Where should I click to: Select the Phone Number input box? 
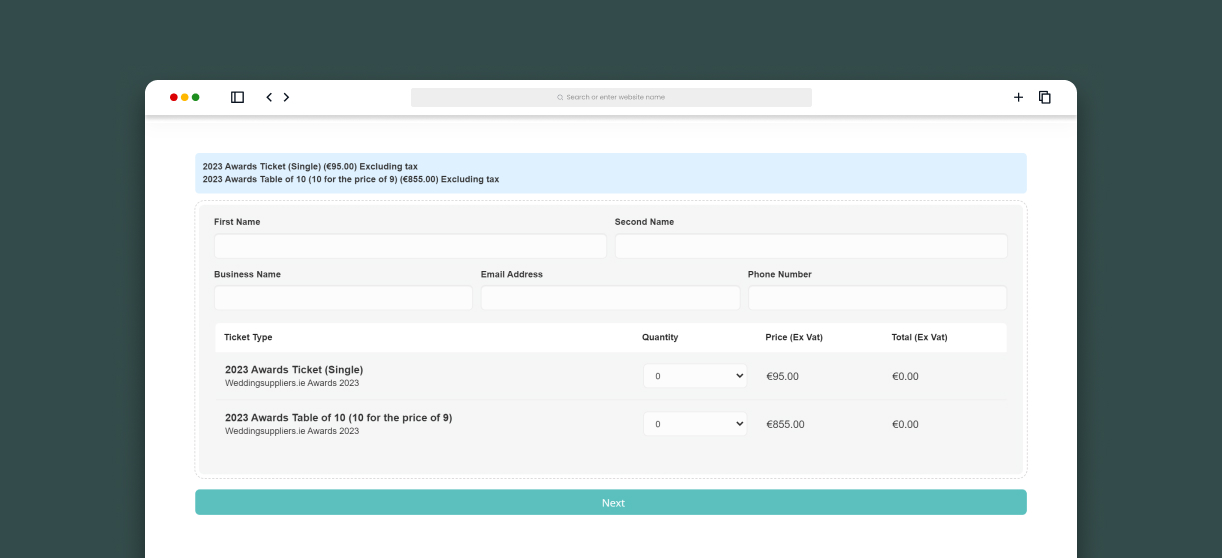pyautogui.click(x=877, y=298)
